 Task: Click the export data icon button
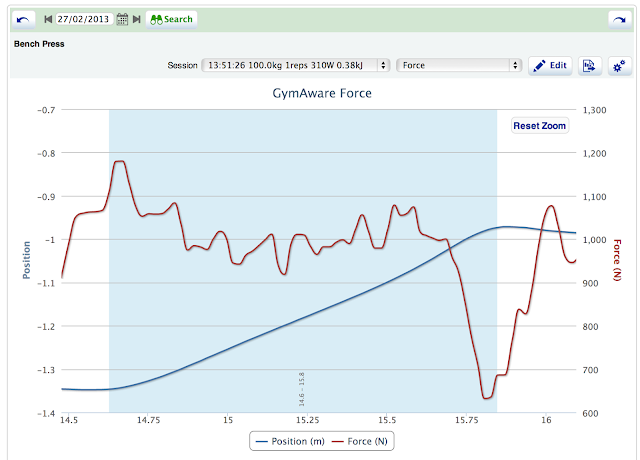coord(589,65)
